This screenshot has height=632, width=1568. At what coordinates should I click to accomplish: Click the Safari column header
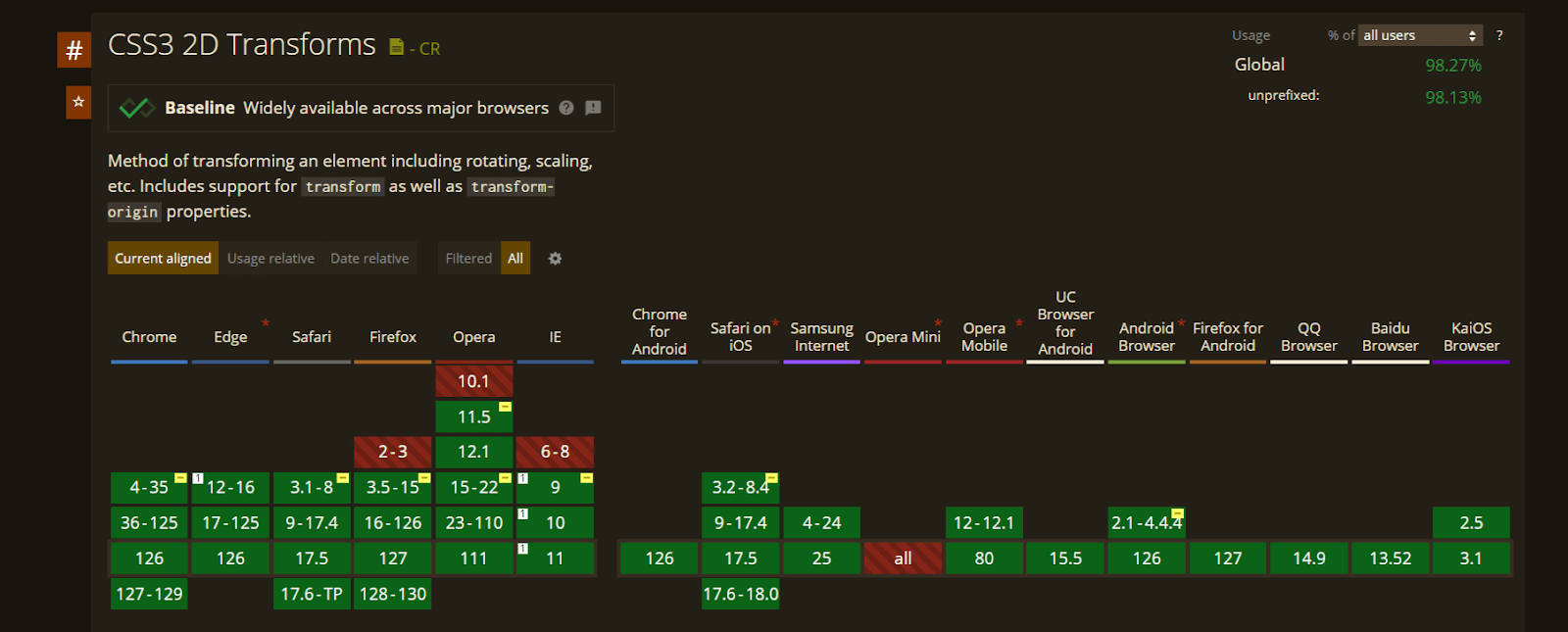312,337
